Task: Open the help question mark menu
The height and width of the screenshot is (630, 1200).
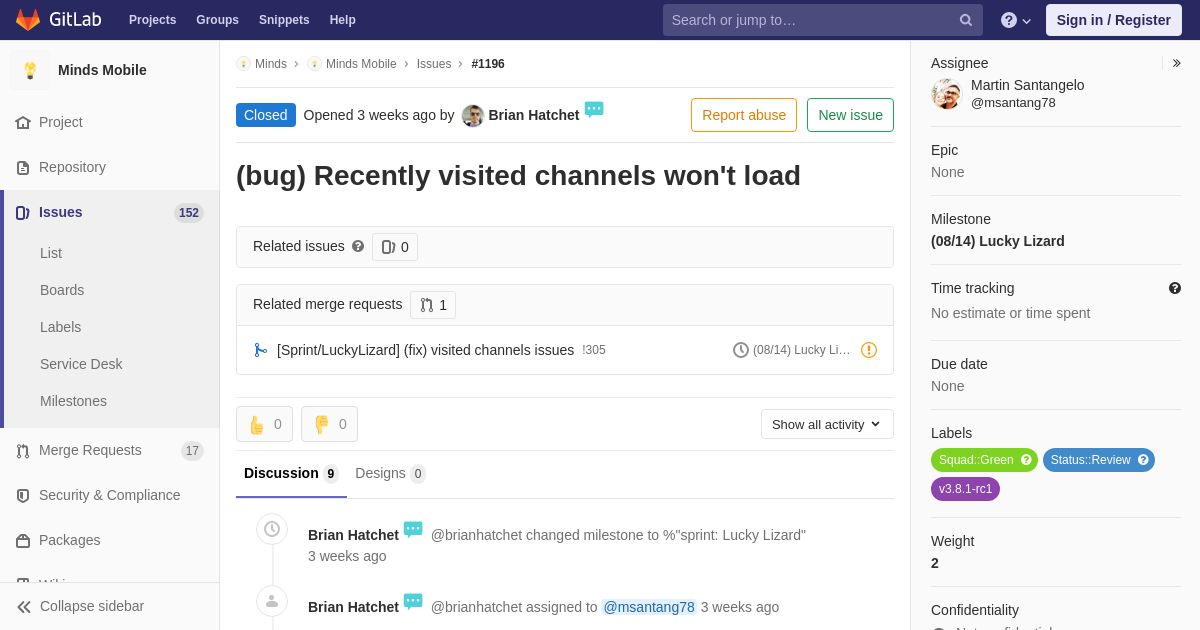Action: coord(1016,20)
